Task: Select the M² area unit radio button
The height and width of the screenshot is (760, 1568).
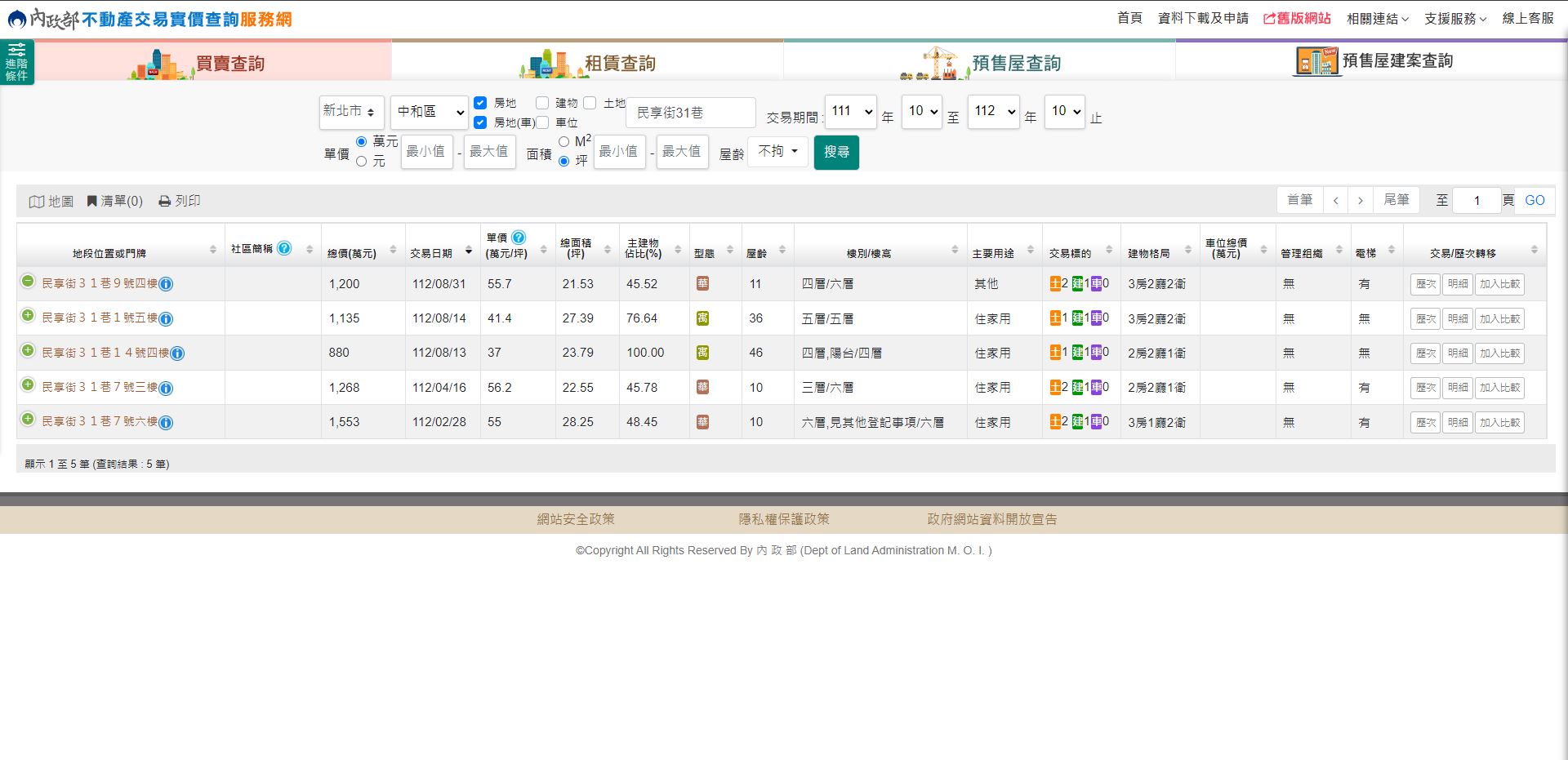Action: [563, 141]
